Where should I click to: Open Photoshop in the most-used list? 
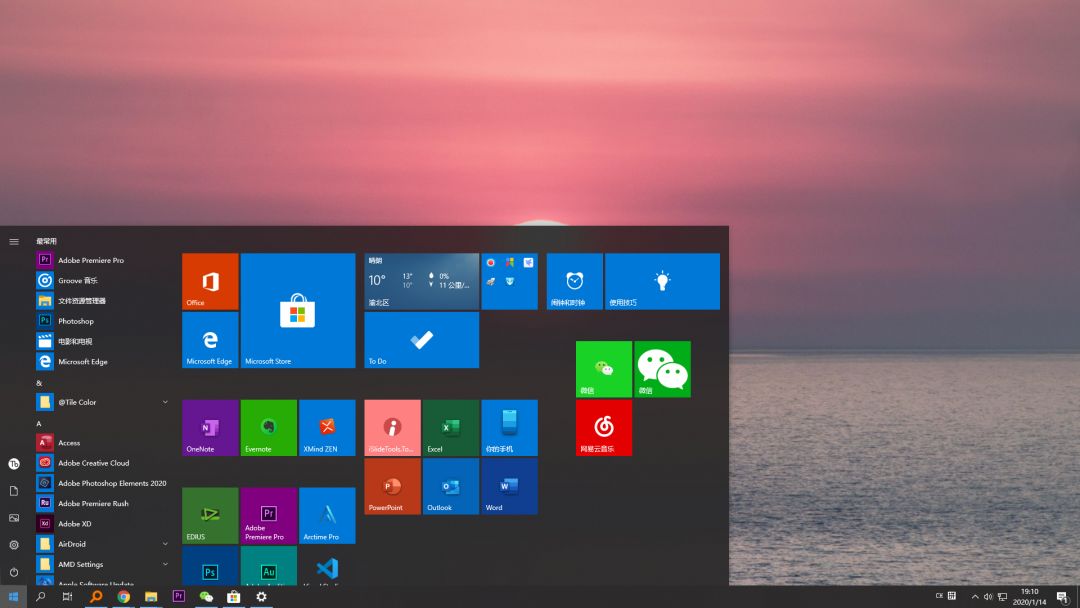point(102,321)
